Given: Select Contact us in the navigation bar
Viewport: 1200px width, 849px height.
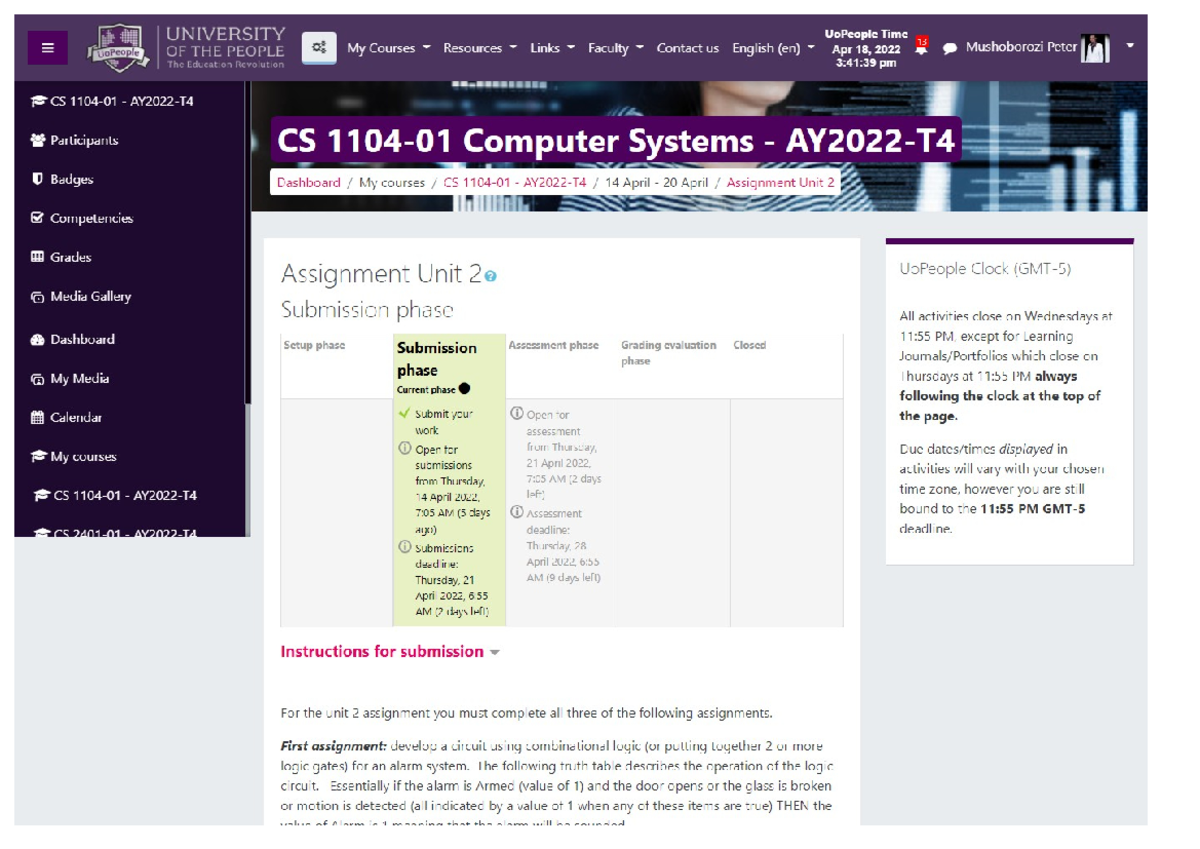Looking at the screenshot, I should click(x=688, y=47).
